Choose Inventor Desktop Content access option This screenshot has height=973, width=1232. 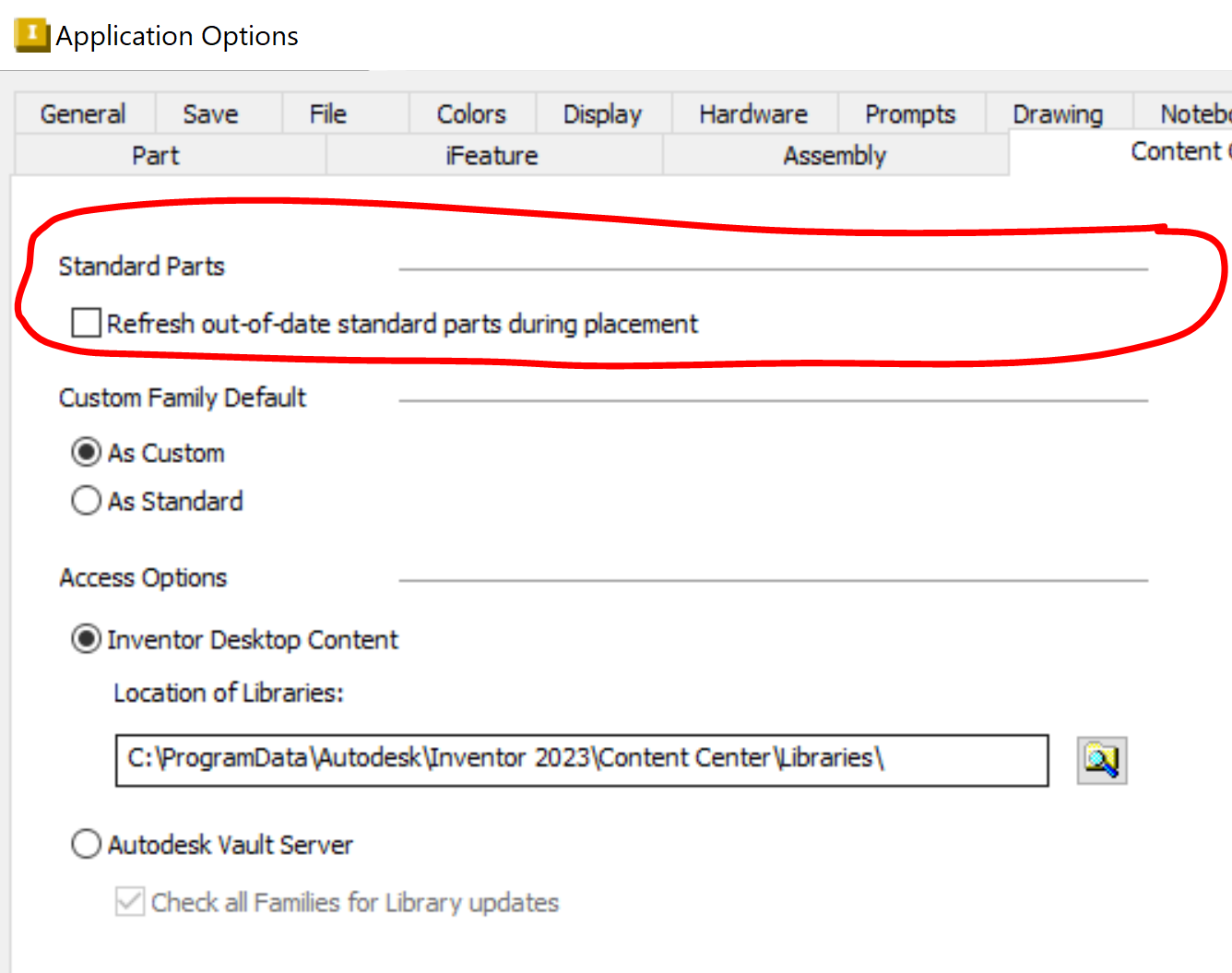click(x=85, y=639)
